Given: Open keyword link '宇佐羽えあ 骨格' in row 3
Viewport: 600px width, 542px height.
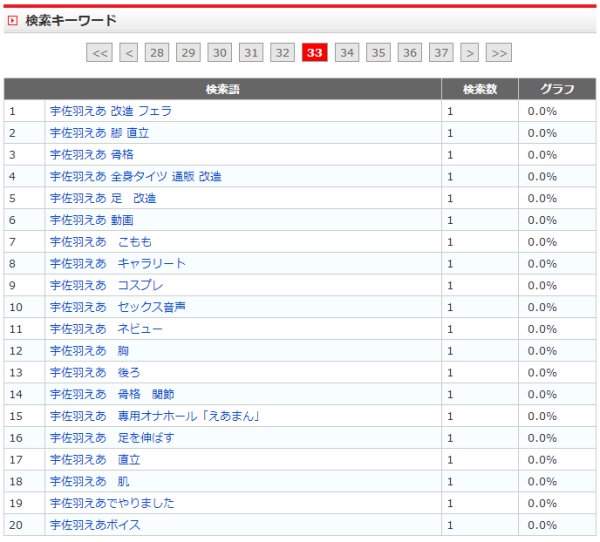Looking at the screenshot, I should (x=92, y=155).
